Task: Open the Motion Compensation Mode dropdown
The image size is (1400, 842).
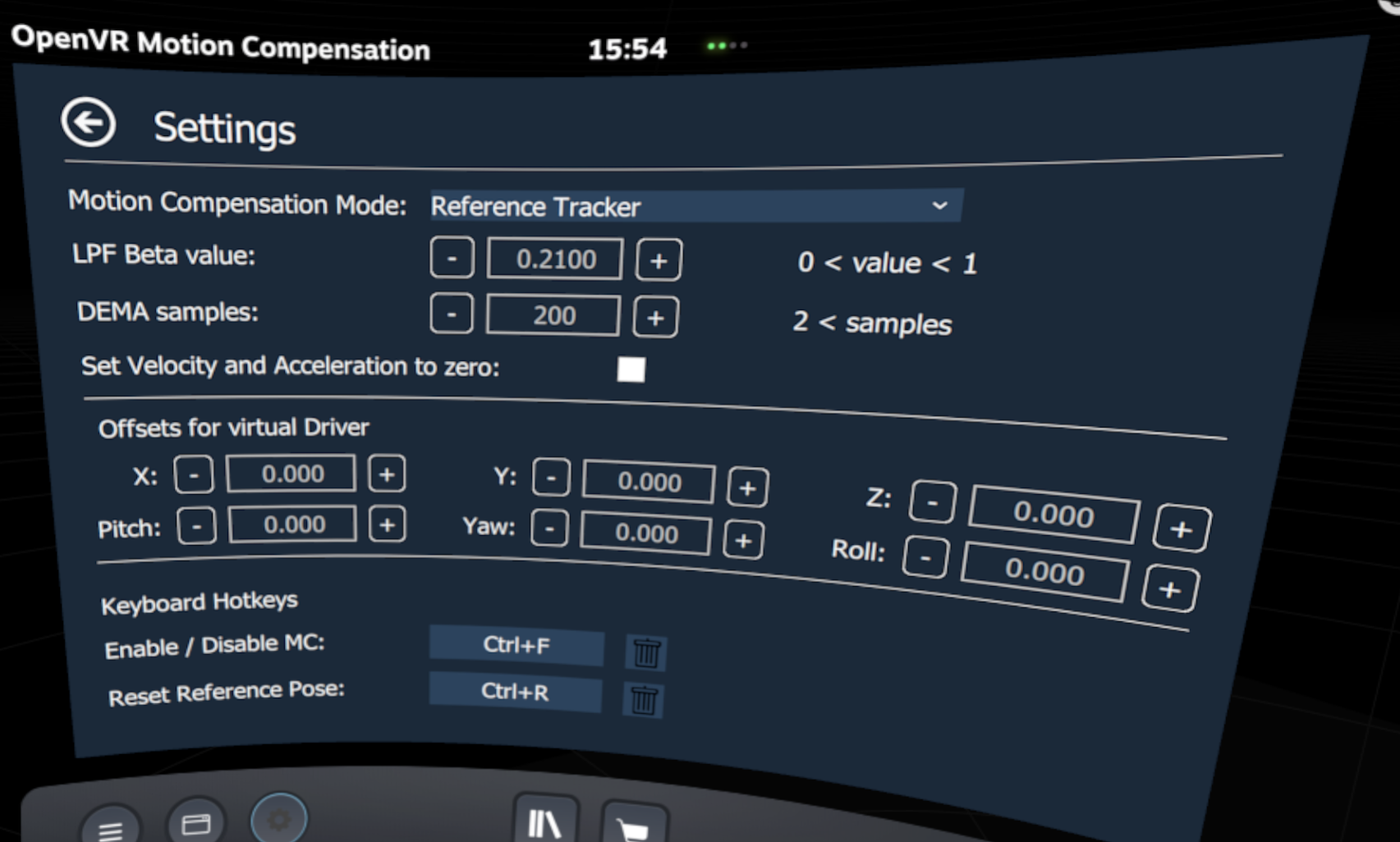Action: click(x=695, y=206)
